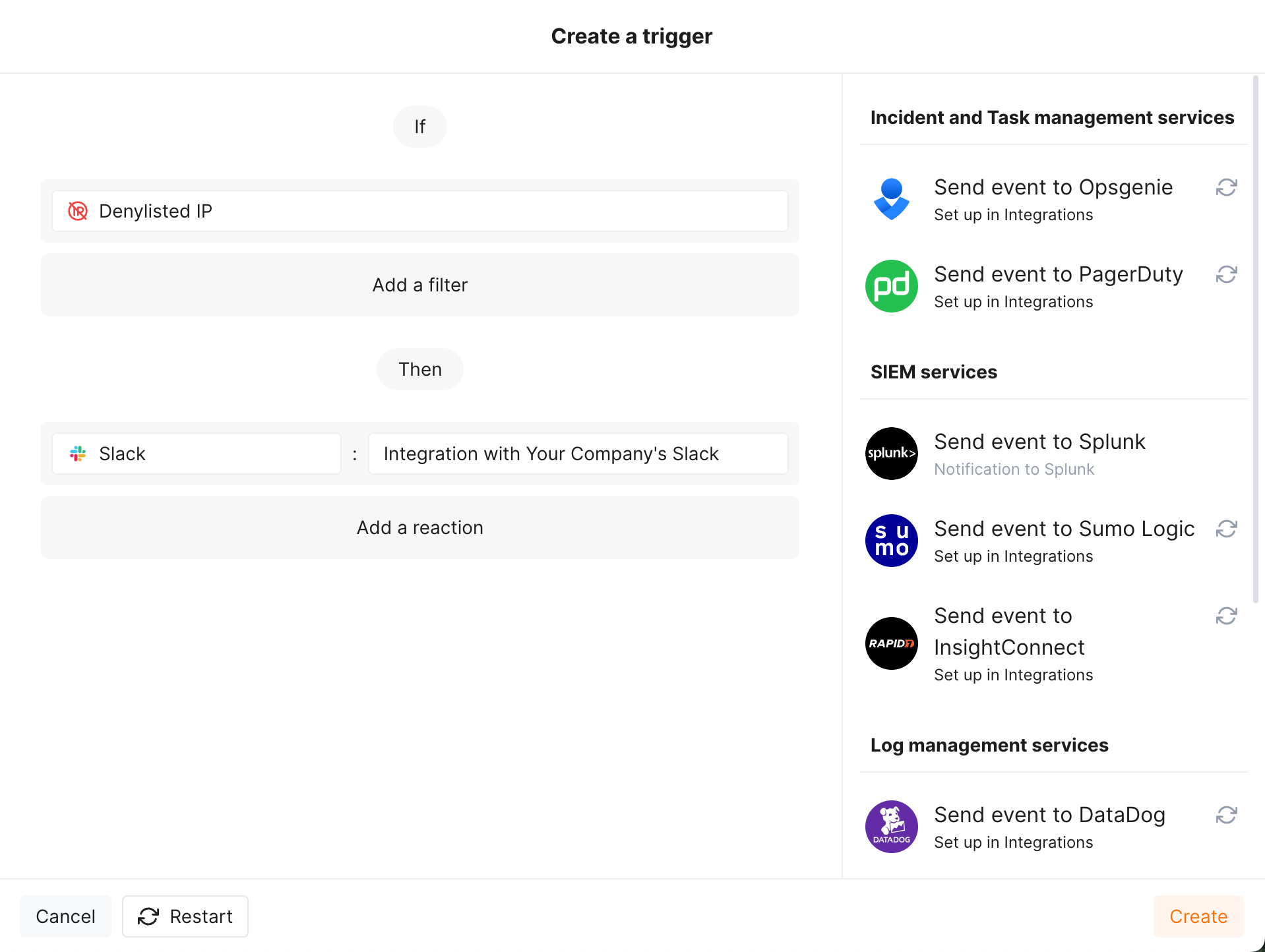This screenshot has height=952, width=1265.
Task: Click refresh icon next to Opsgenie
Action: (x=1226, y=188)
